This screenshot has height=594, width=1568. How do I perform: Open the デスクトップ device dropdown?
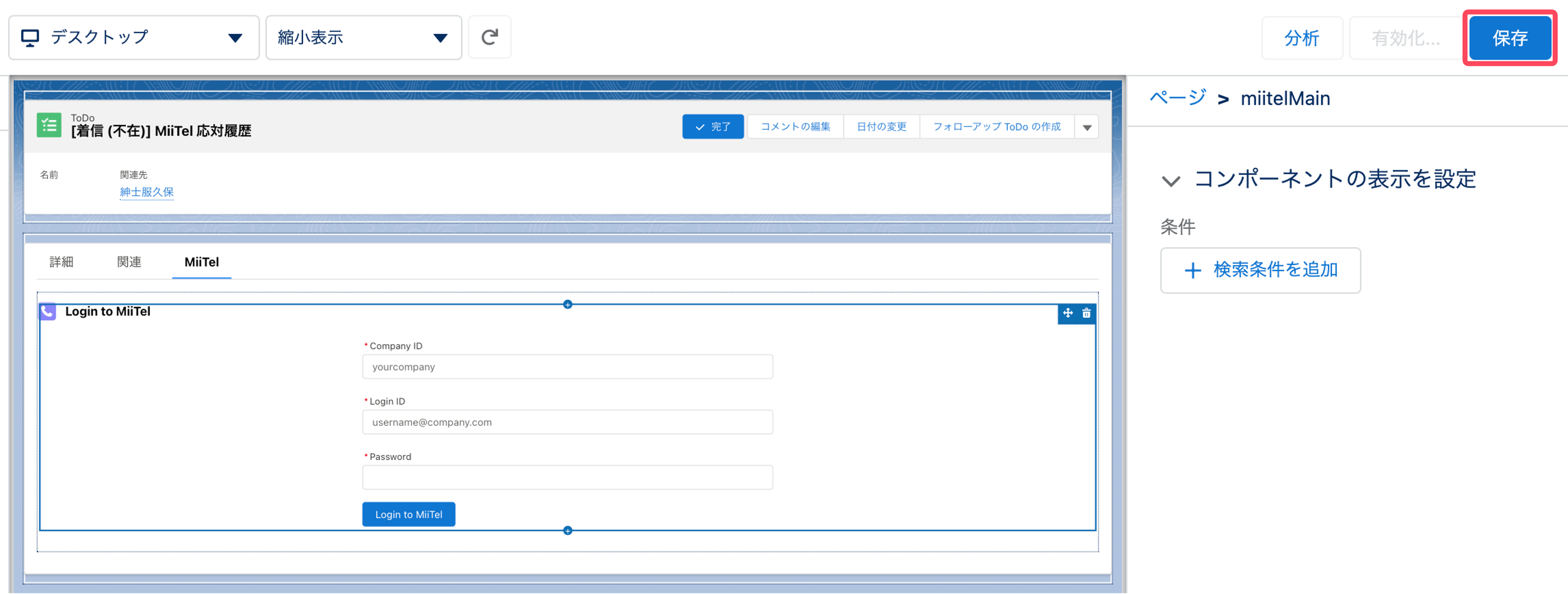pos(134,38)
